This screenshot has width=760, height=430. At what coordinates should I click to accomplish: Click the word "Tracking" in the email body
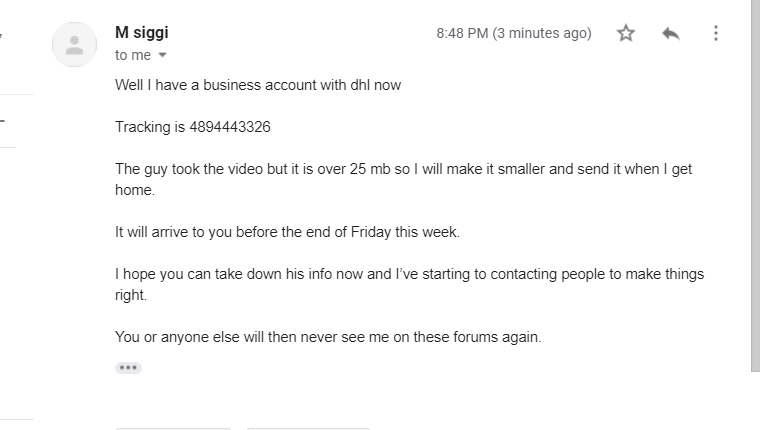point(143,127)
